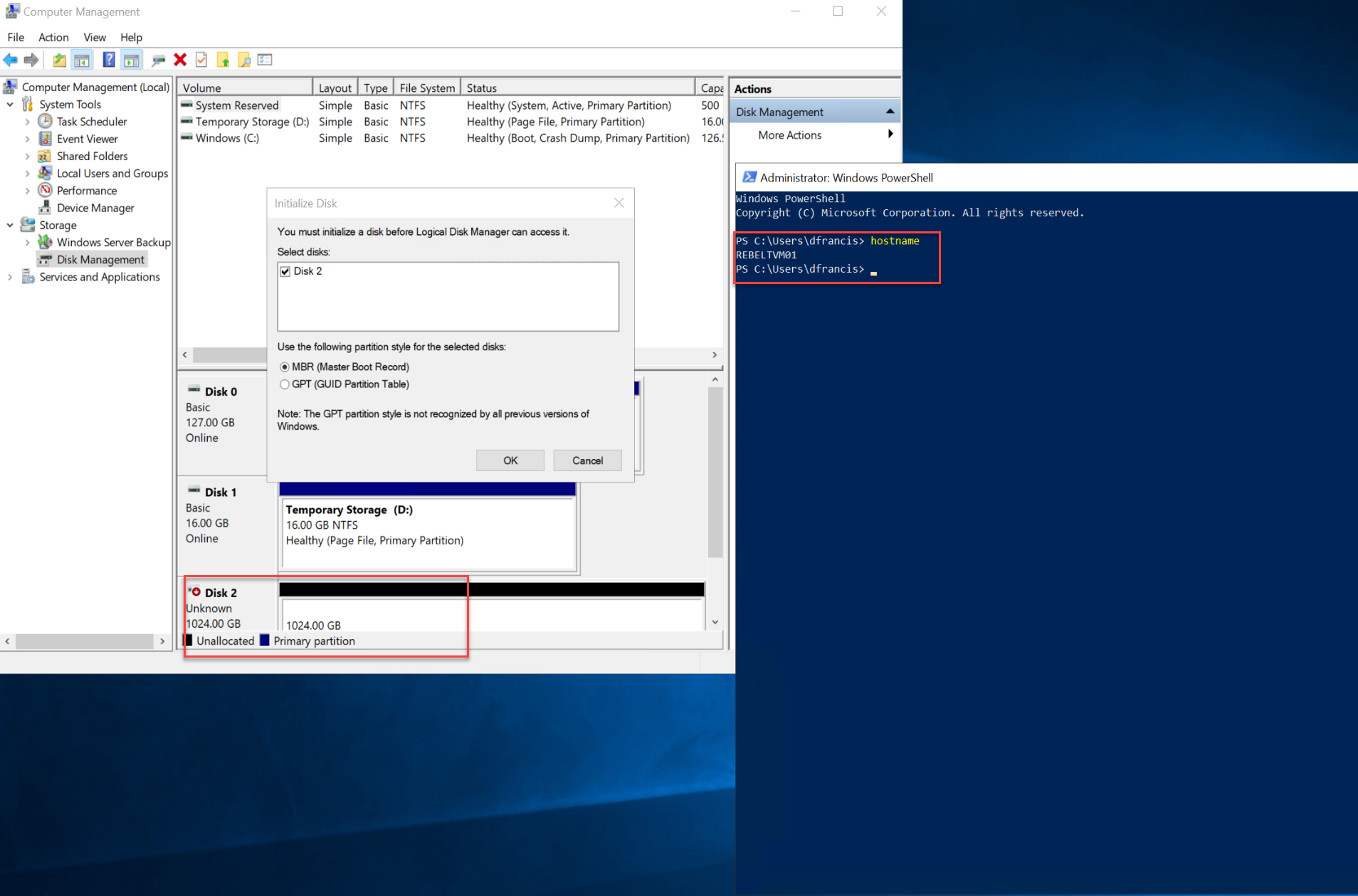Expand Services and Applications node

pos(10,277)
